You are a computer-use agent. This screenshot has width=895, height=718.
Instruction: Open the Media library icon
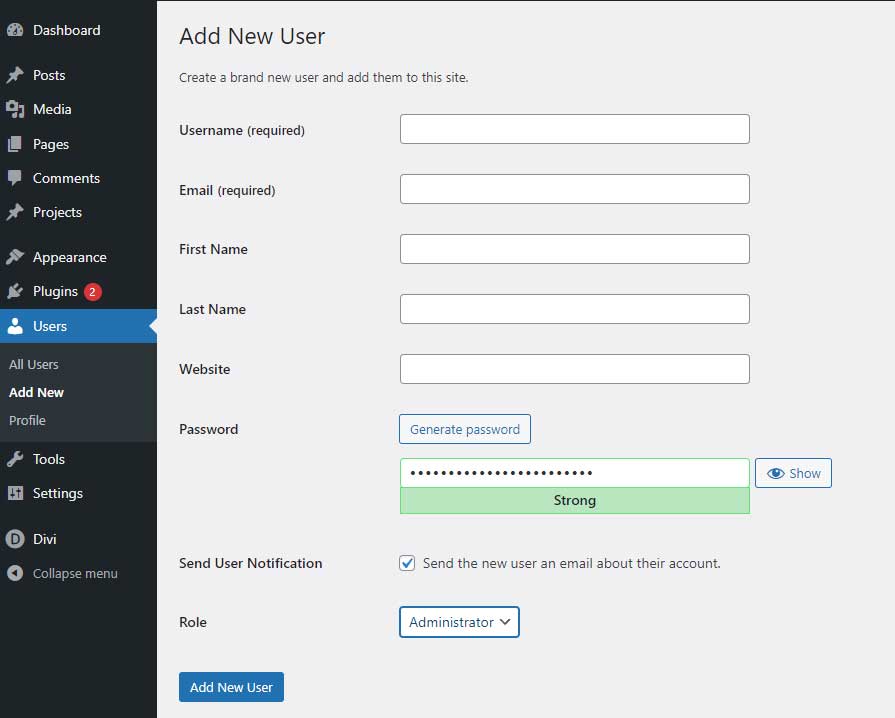tap(17, 109)
